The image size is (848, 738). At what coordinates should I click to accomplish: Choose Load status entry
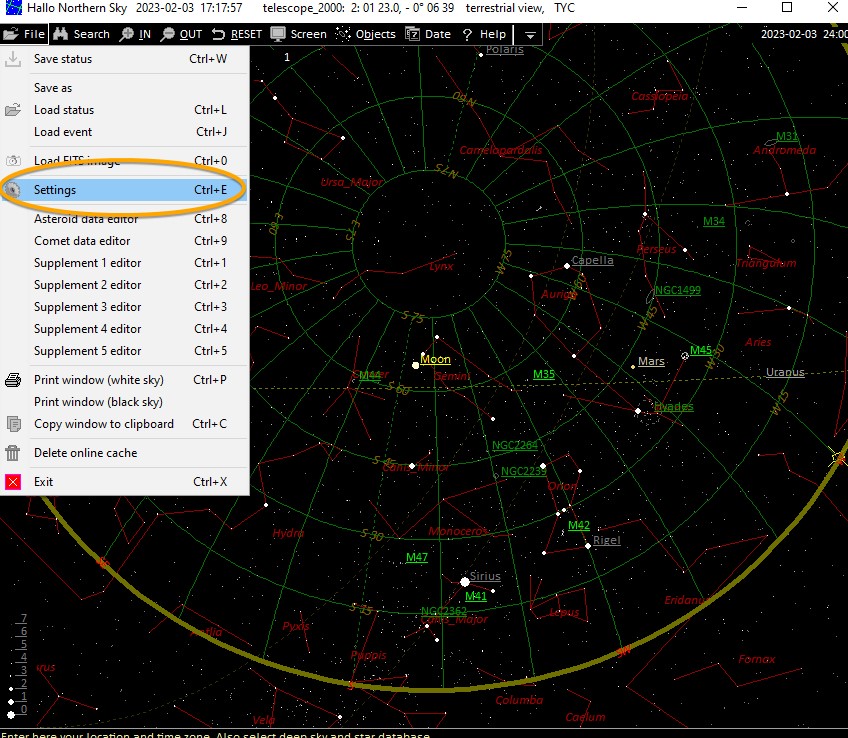[124, 110]
